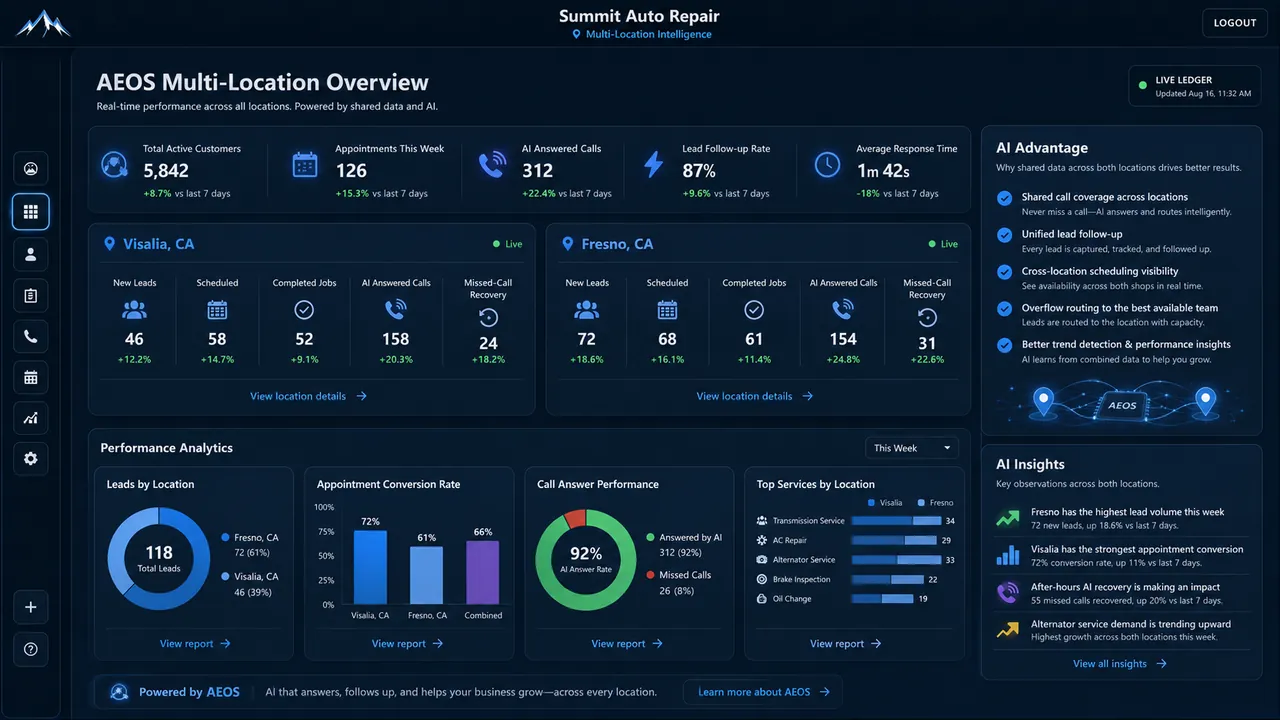
Task: Click the Cross-location scheduling visibility checkmark
Action: [x=1004, y=272]
